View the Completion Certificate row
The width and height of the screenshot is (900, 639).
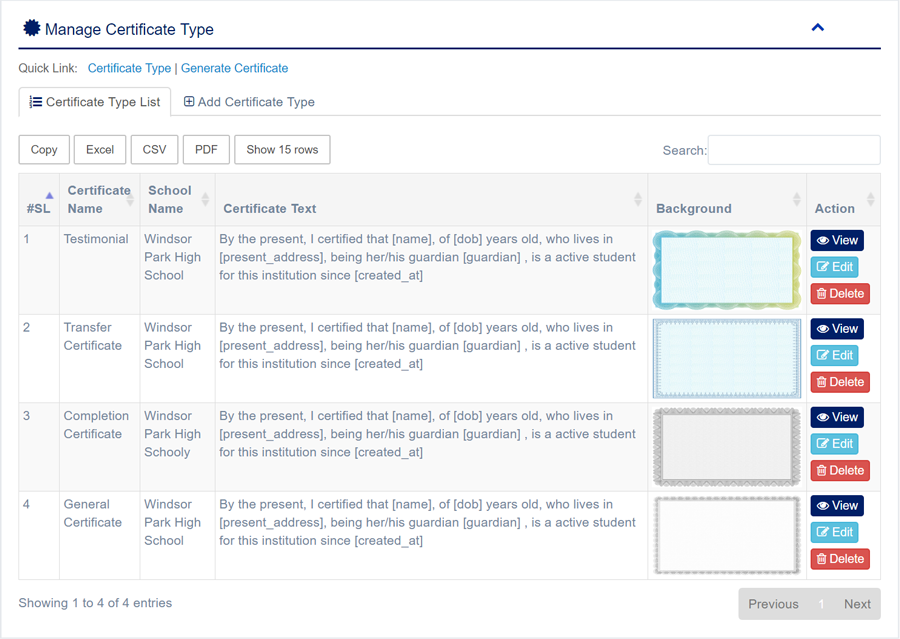tap(837, 417)
